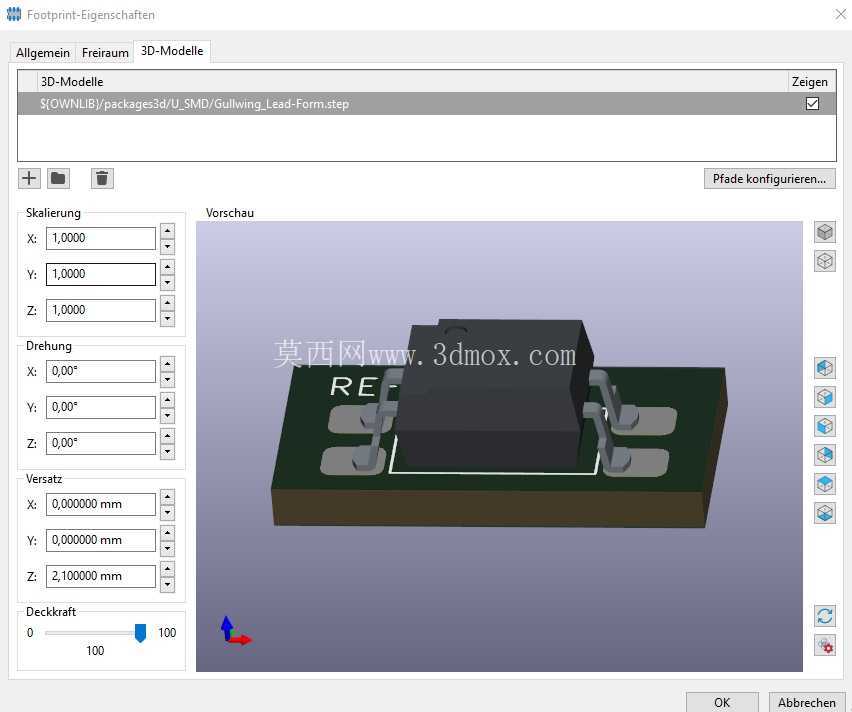Cancel with the Abbrechen button
Viewport: 852px width, 712px height.
point(807,702)
